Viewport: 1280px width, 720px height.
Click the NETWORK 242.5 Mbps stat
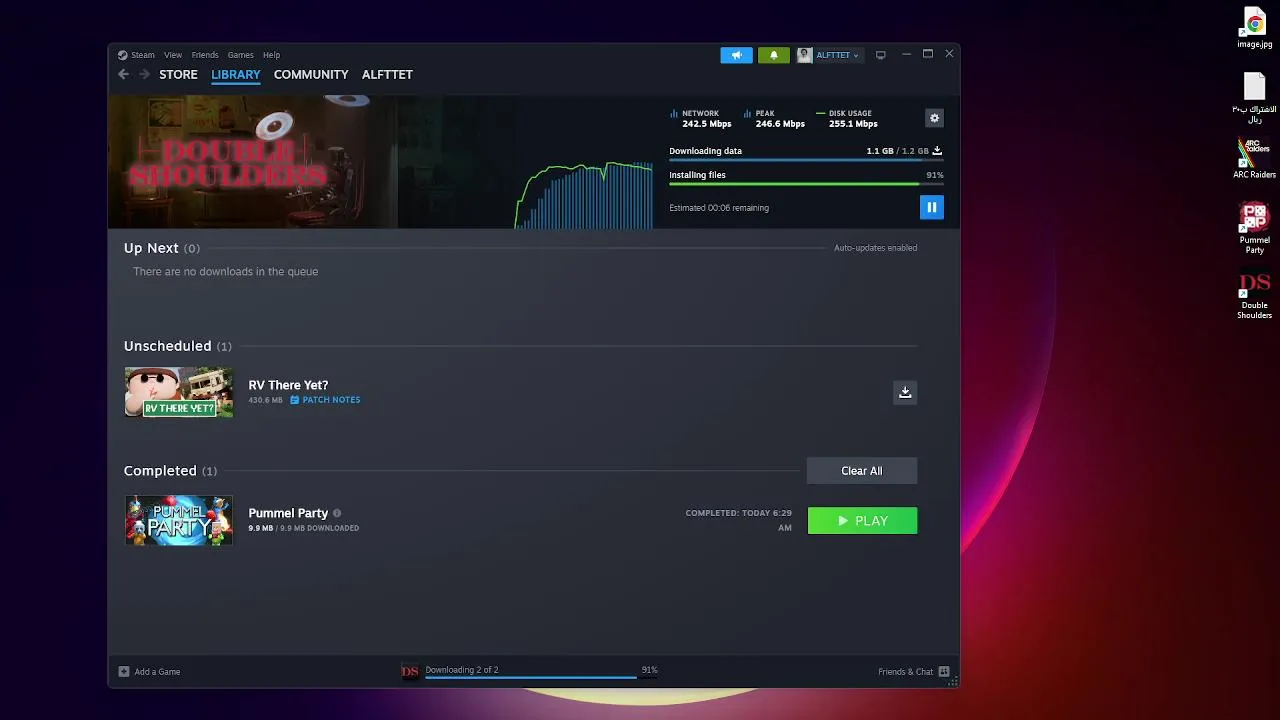[701, 119]
